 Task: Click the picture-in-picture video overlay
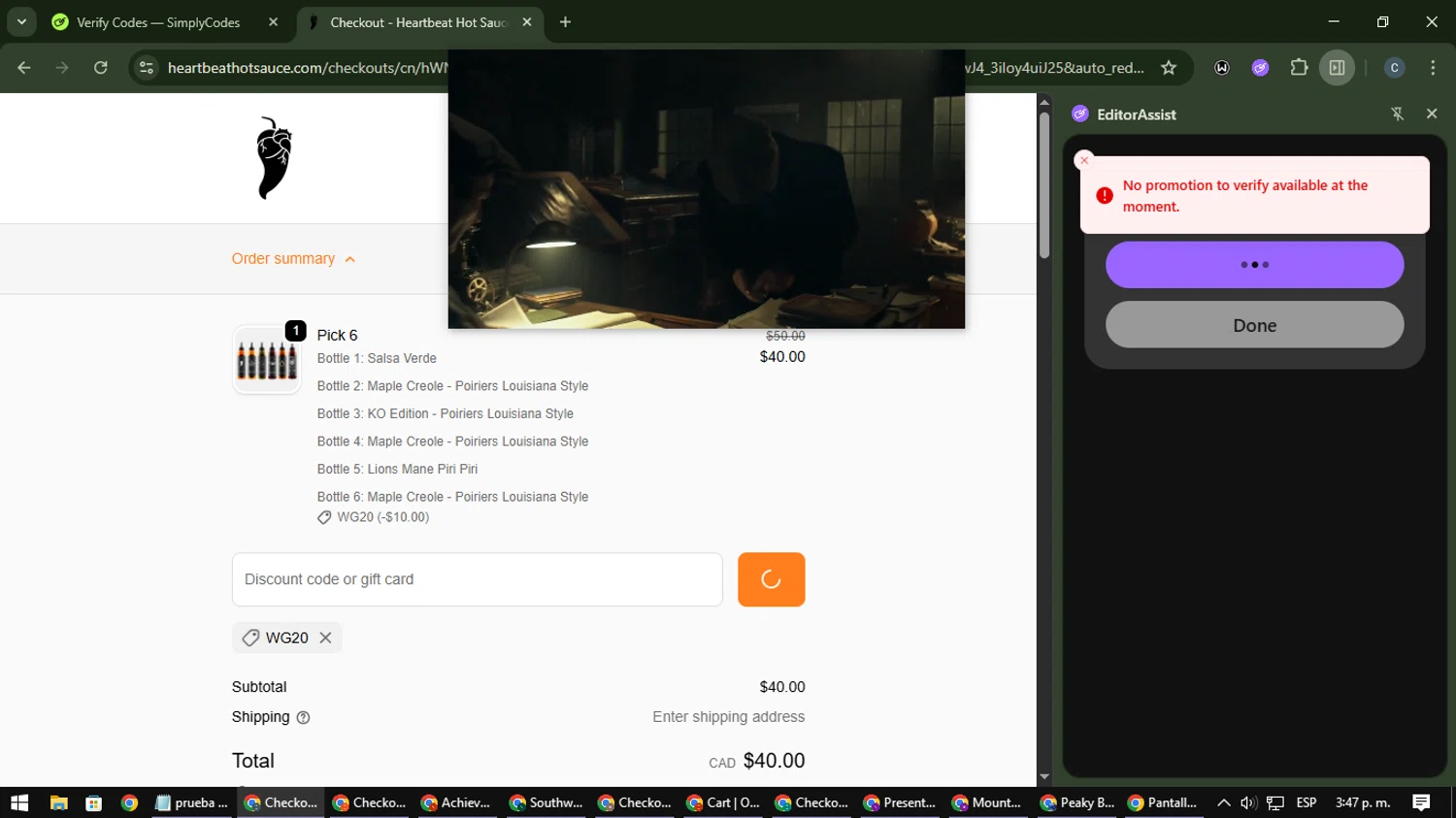[707, 188]
